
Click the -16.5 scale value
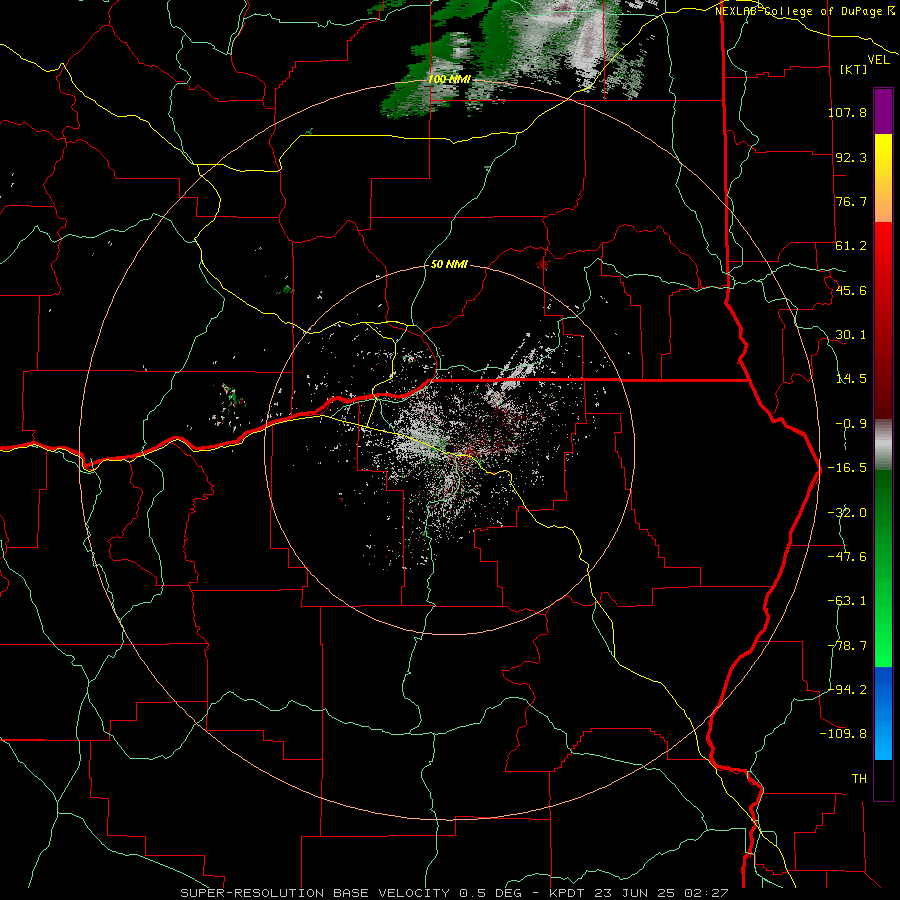coord(847,468)
